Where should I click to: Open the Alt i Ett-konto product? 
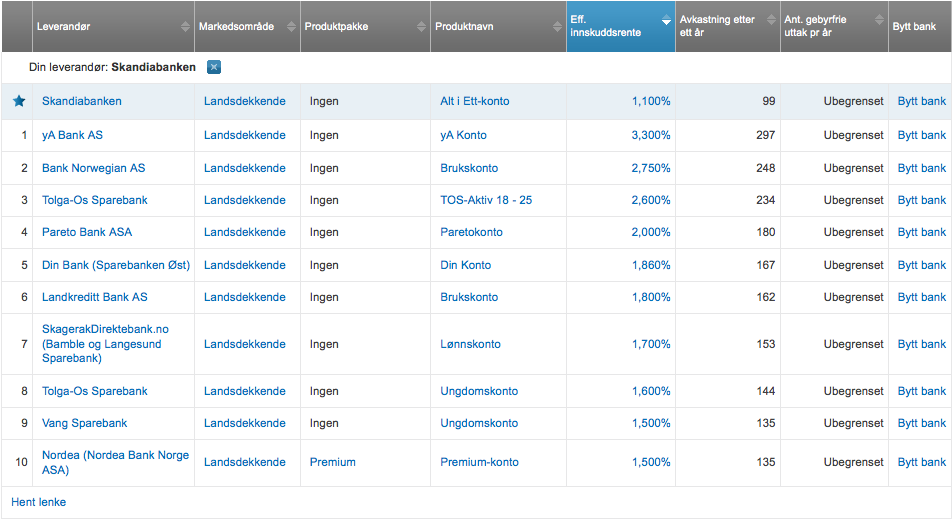(475, 101)
